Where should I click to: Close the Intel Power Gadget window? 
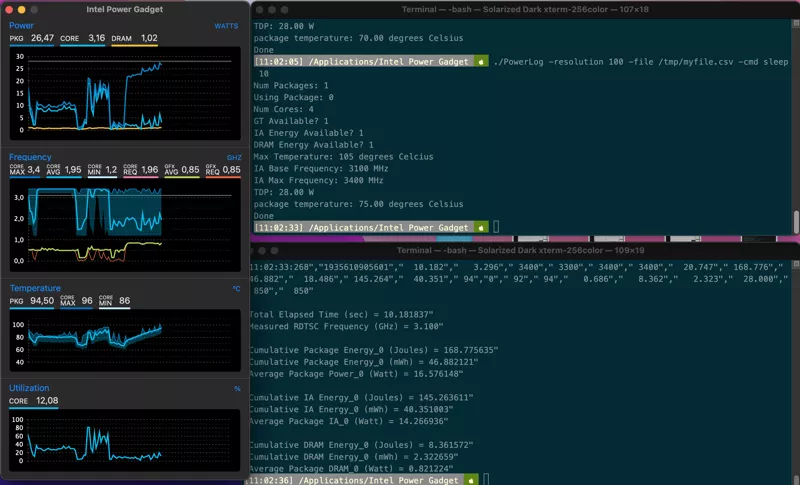pyautogui.click(x=9, y=10)
